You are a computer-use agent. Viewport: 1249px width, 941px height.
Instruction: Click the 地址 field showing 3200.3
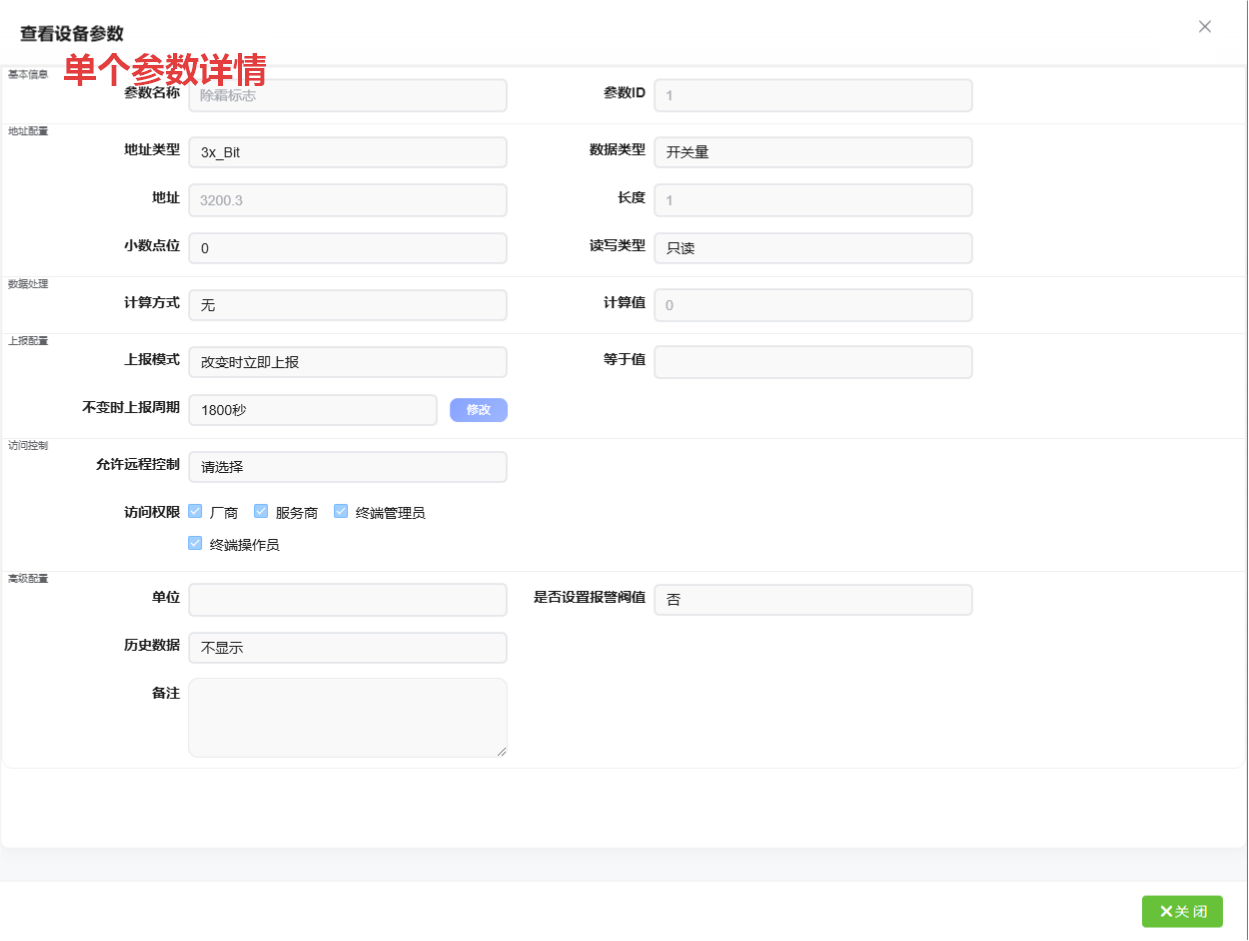tap(348, 200)
